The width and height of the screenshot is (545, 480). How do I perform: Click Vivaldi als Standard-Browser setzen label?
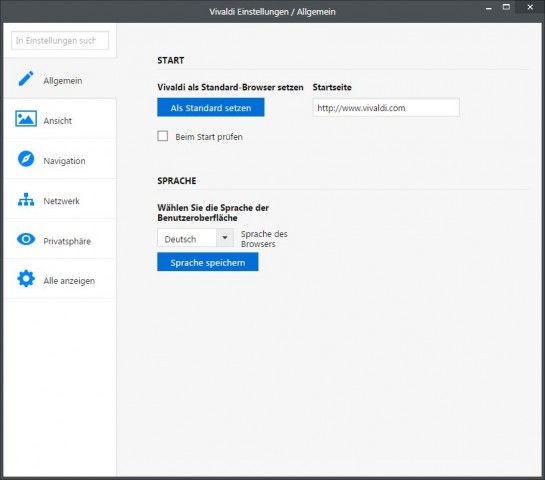[x=230, y=87]
